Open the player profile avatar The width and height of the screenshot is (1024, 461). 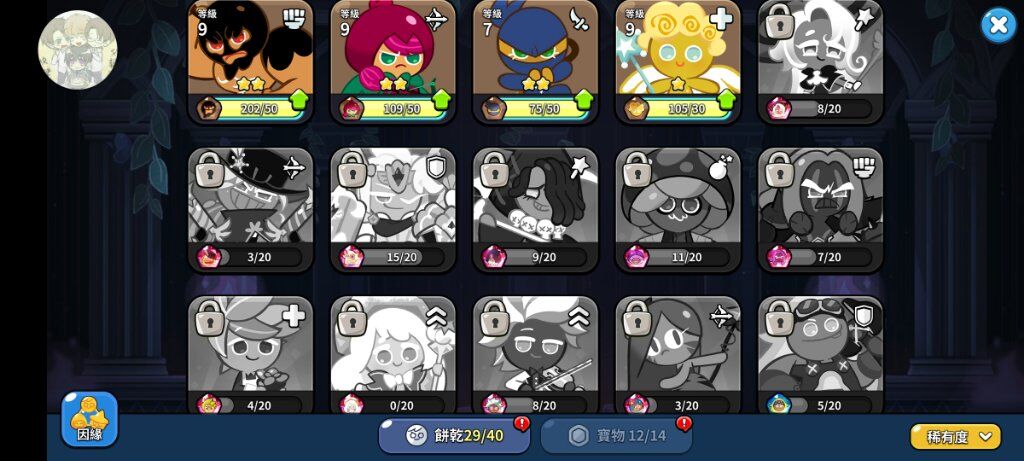pyautogui.click(x=78, y=50)
